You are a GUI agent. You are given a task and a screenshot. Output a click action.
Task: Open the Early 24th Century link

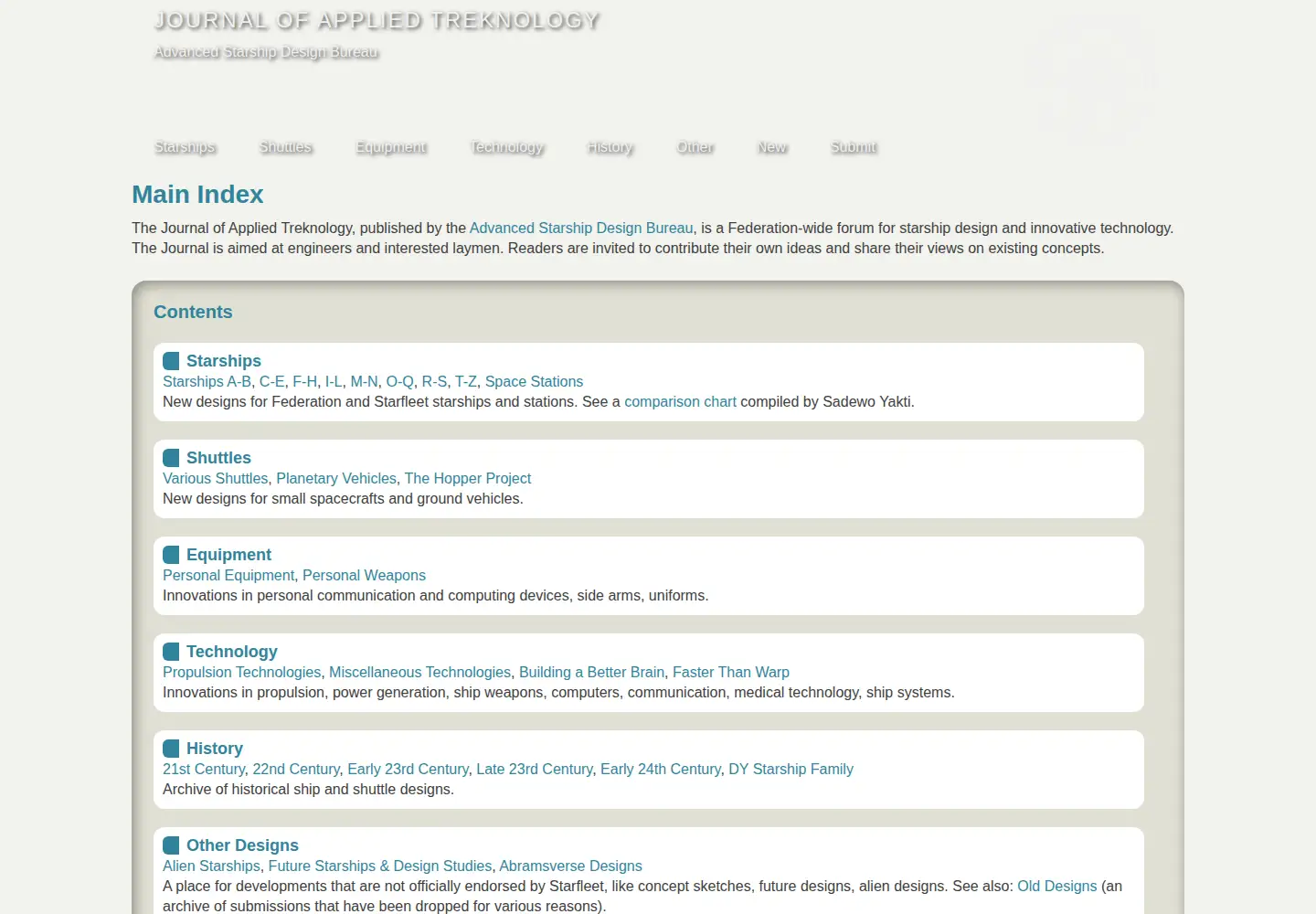[x=661, y=769]
